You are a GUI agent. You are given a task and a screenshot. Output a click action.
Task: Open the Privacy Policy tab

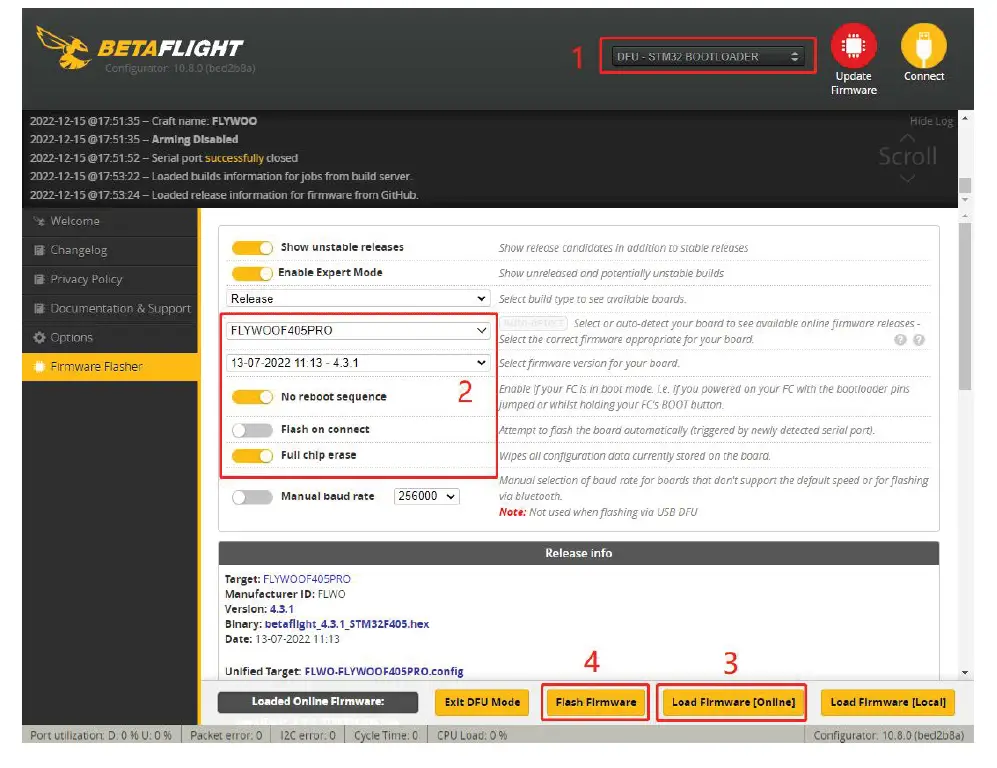click(x=110, y=280)
